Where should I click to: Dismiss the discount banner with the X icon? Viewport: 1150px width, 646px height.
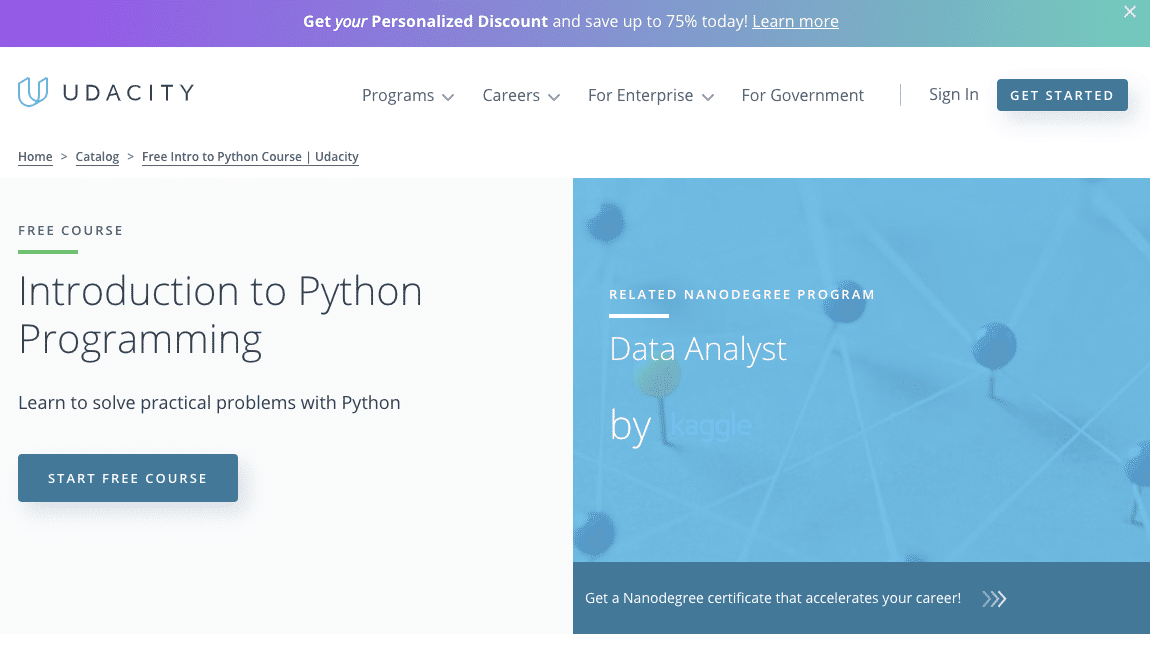(x=1129, y=12)
